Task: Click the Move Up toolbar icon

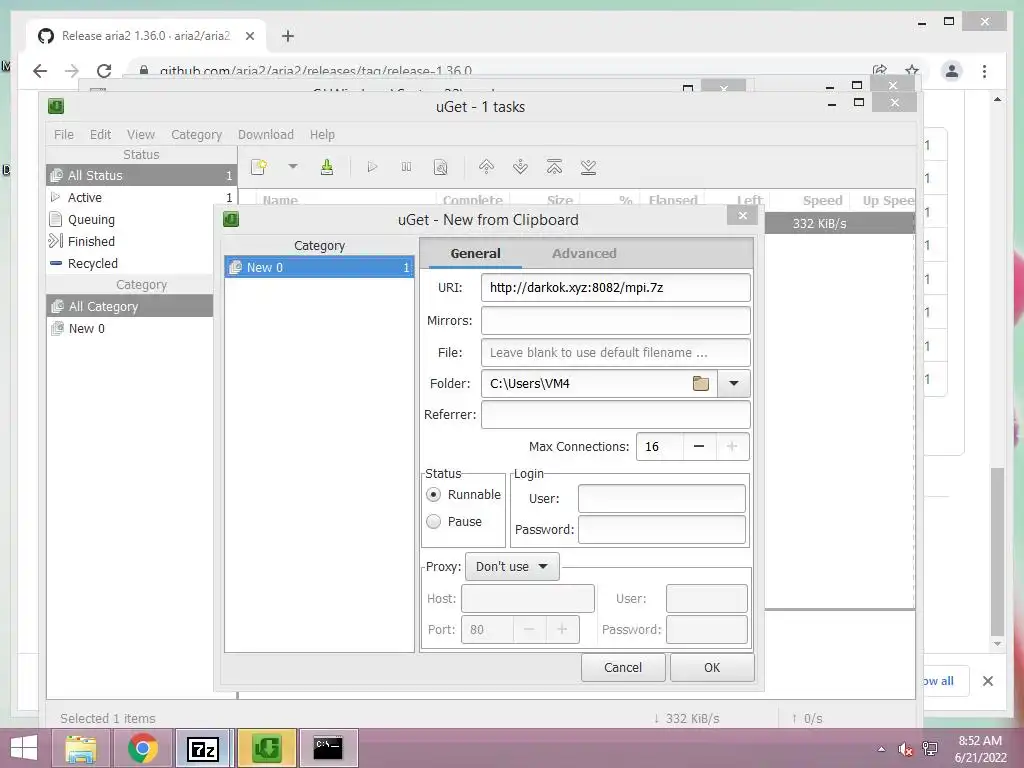Action: pos(487,167)
